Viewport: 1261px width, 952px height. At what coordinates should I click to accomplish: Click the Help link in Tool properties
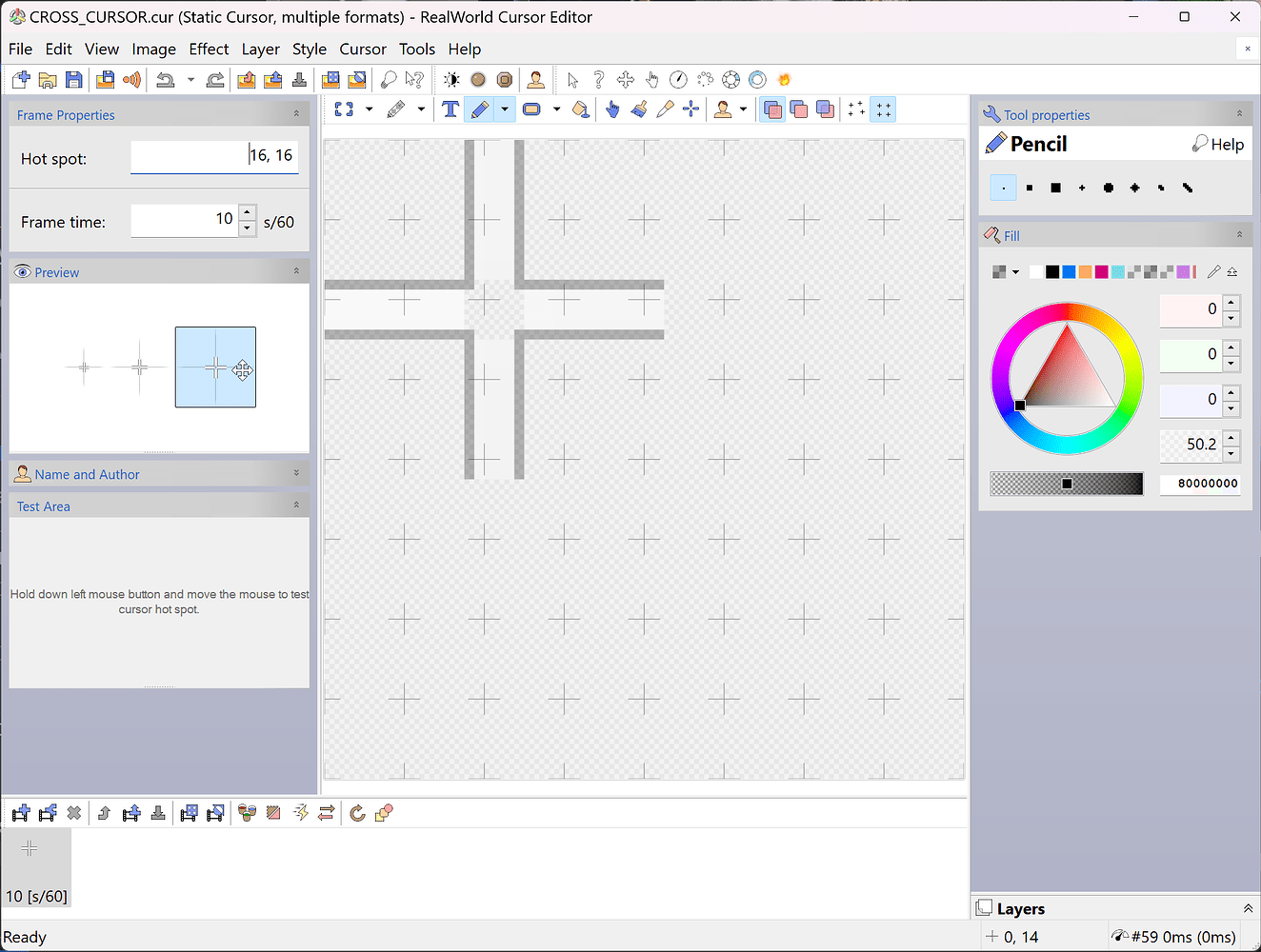(x=1218, y=144)
